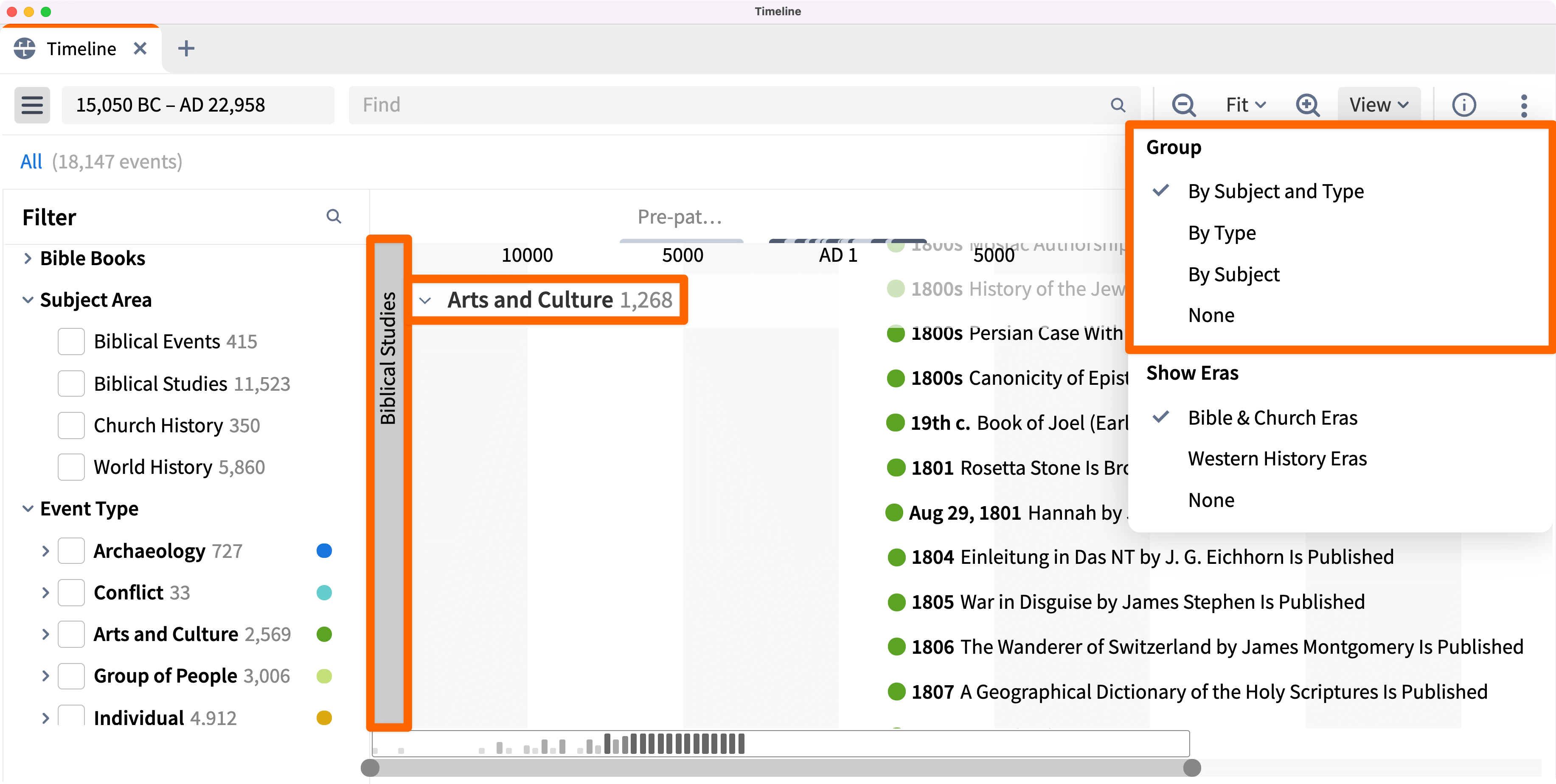Open 1805 War in Disguise event
Viewport: 1556px width, 784px height.
tap(1138, 602)
